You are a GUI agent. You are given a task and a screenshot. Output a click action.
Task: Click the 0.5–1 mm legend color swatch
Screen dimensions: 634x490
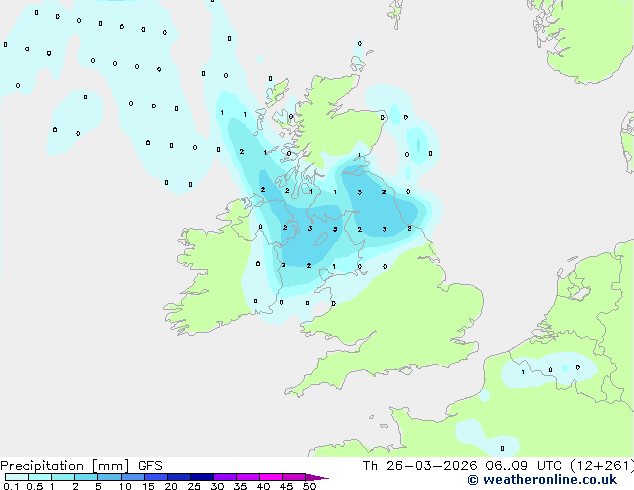[x=40, y=477]
